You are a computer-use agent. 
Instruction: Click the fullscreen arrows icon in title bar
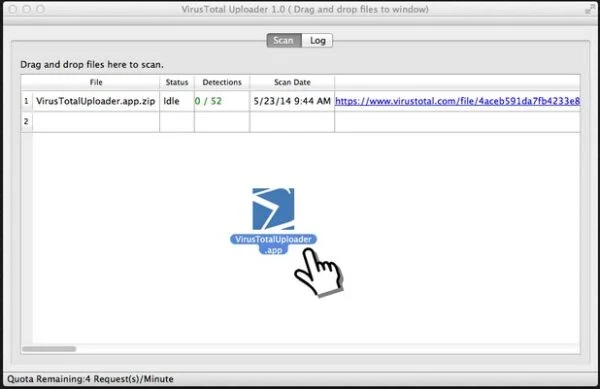(x=590, y=9)
